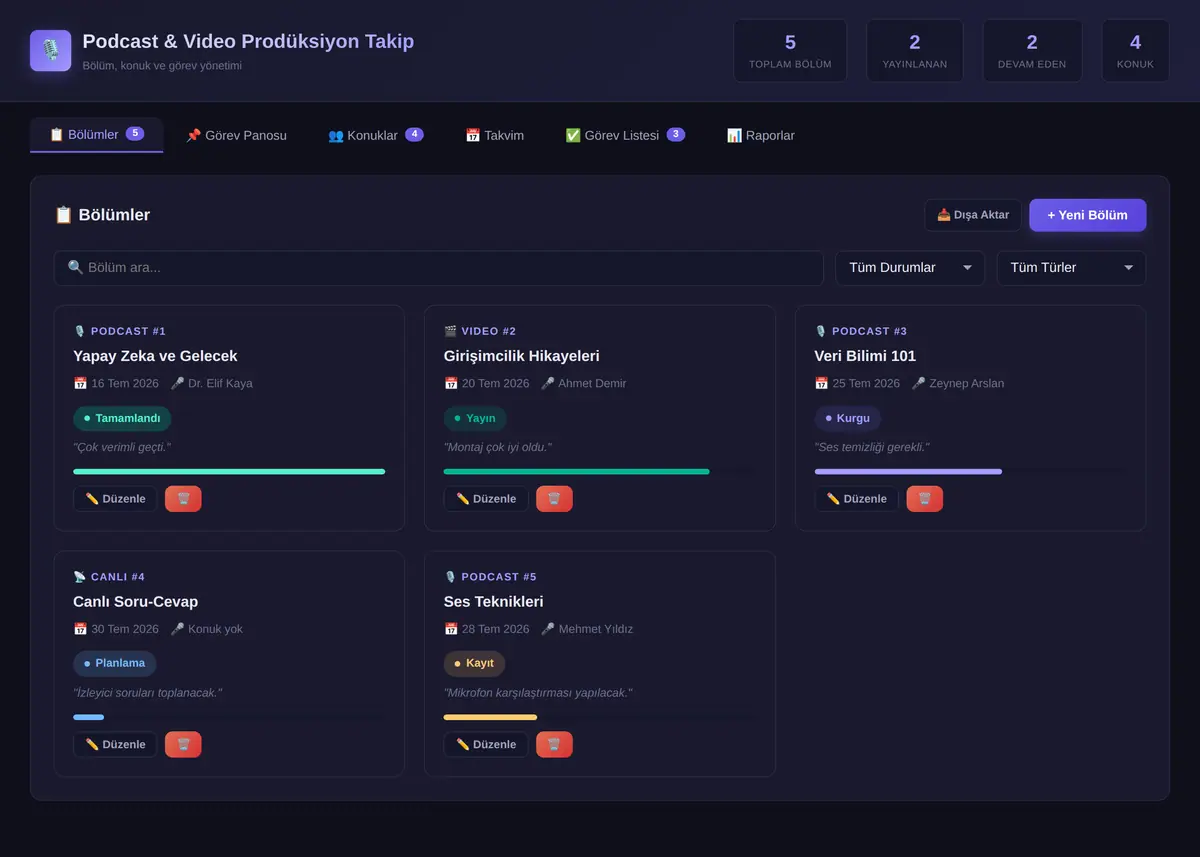Viewport: 1200px width, 857px height.
Task: Click the Yayınlanan stat card
Action: click(x=915, y=51)
